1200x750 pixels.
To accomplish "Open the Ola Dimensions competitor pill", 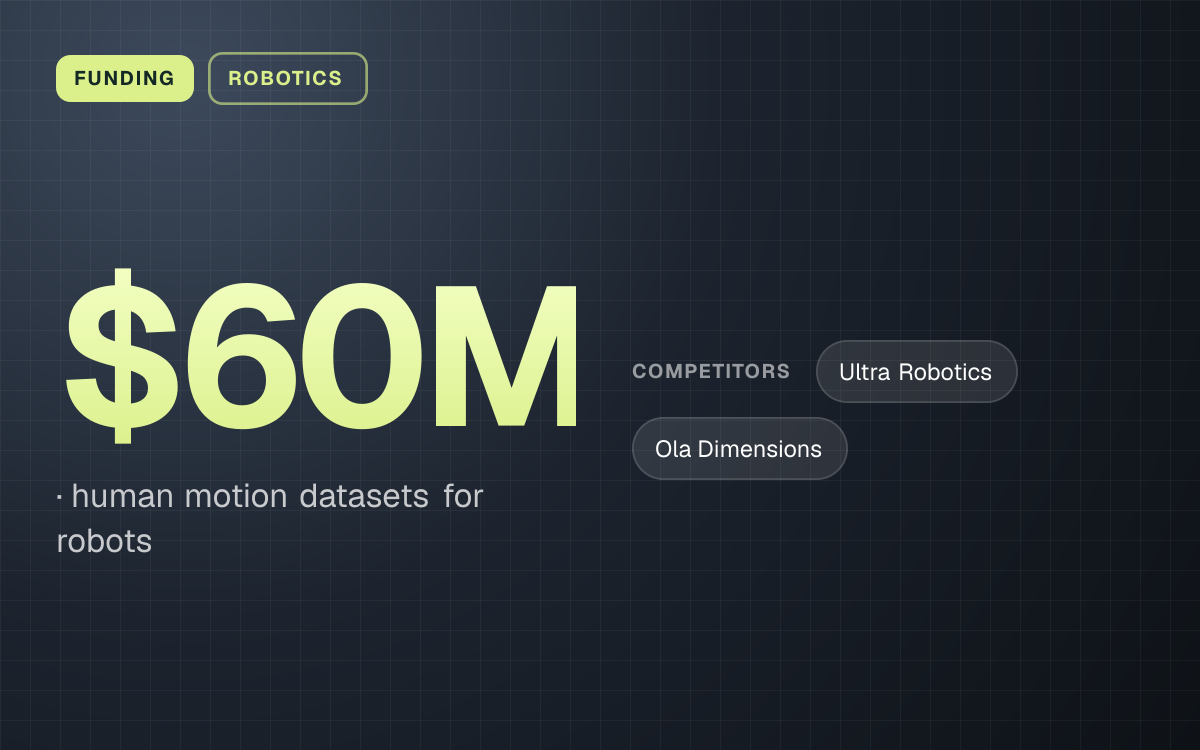I will point(740,449).
